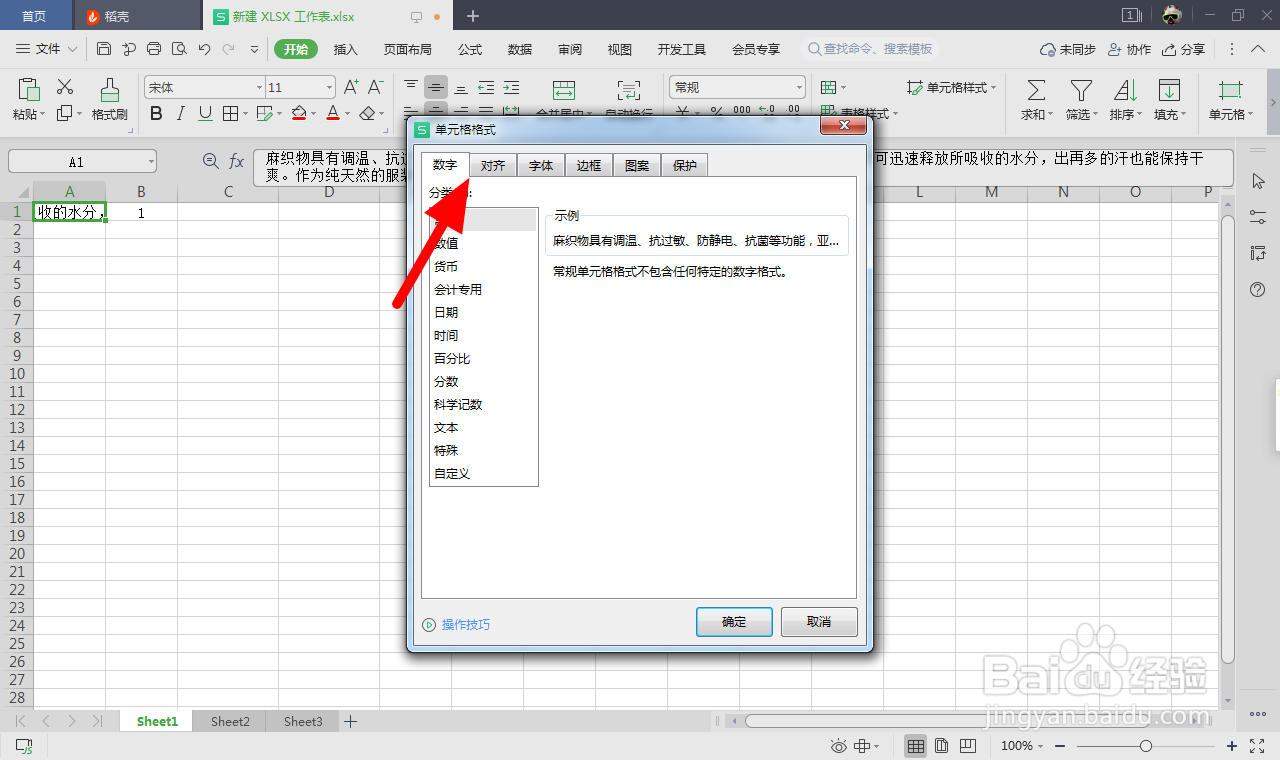
Task: Open the 操作技巧 tips link
Action: click(x=463, y=624)
